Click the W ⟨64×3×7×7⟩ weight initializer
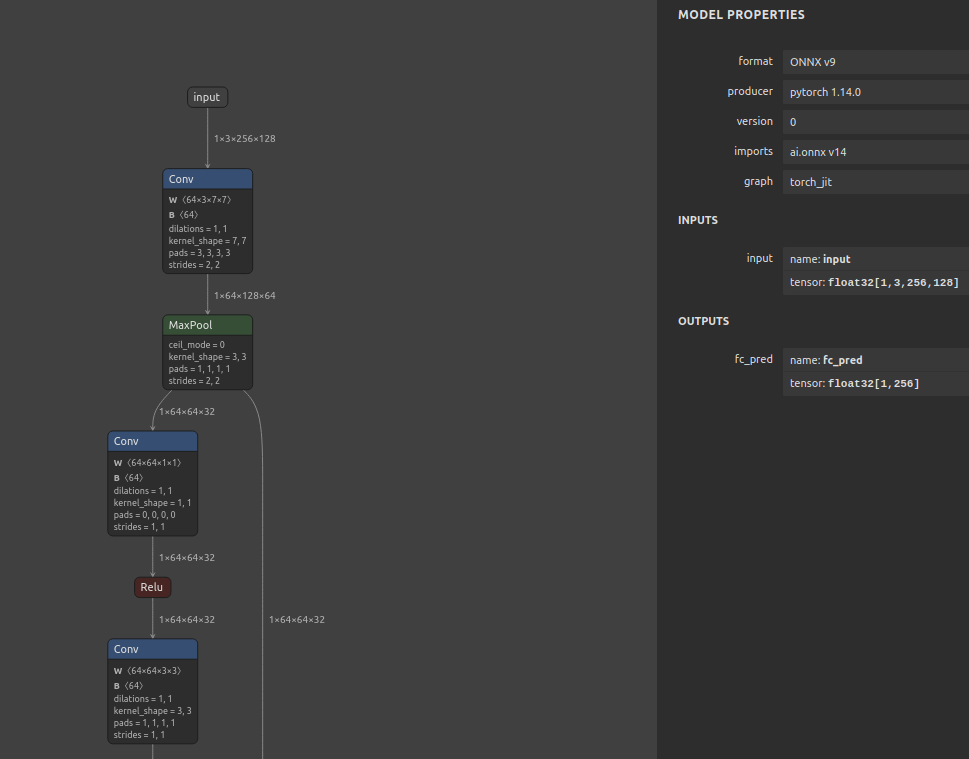The width and height of the screenshot is (969, 759). tap(200, 200)
